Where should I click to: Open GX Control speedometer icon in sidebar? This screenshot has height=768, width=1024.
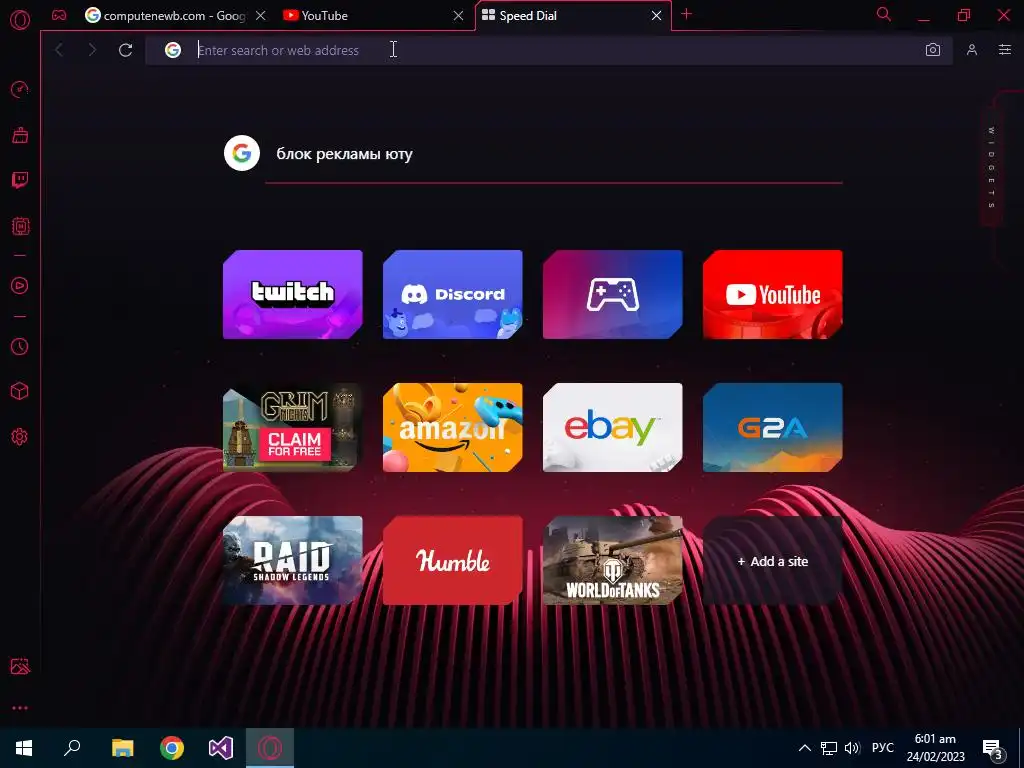(20, 89)
